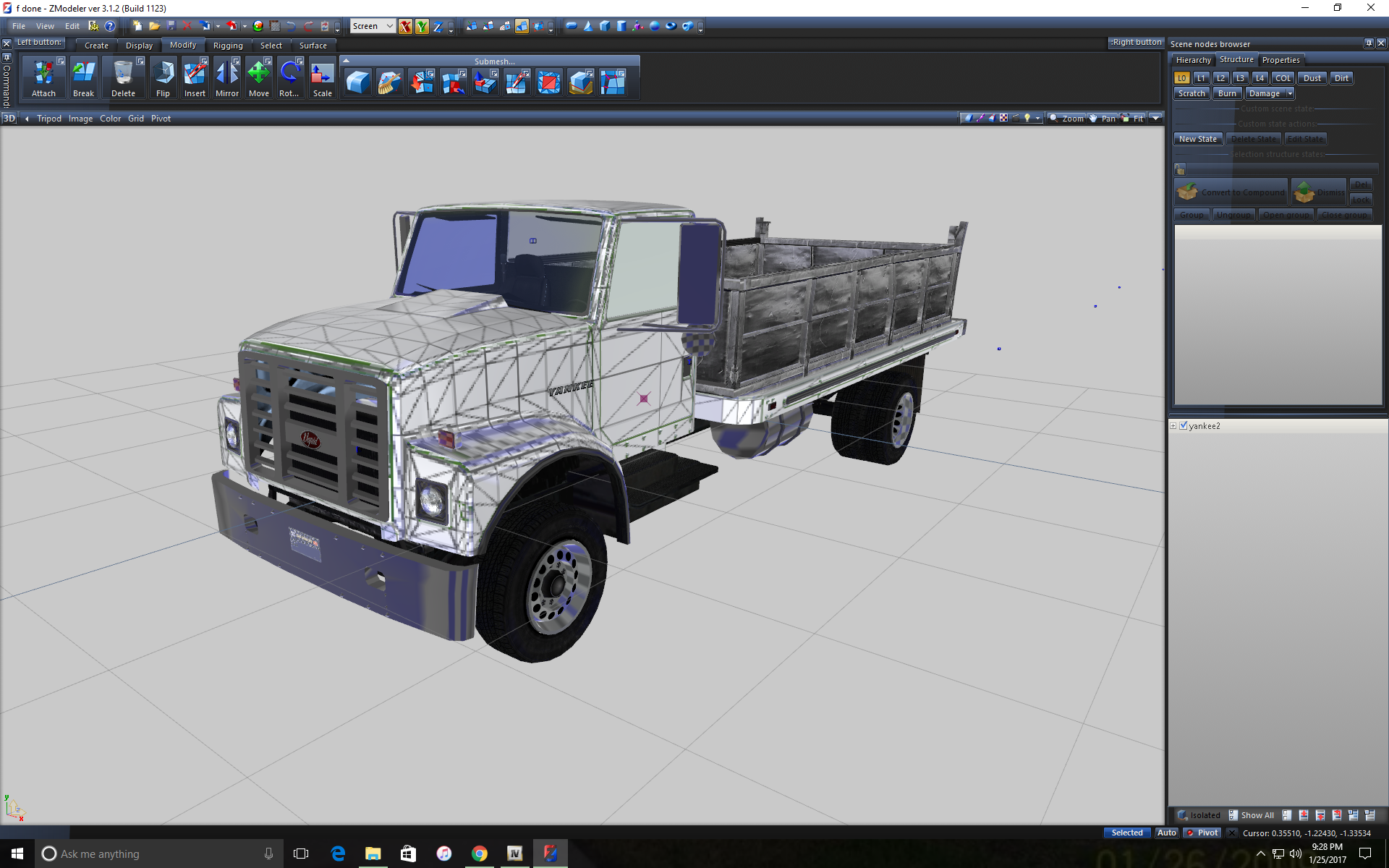
Task: Toggle the X axis constraint
Action: point(405,26)
